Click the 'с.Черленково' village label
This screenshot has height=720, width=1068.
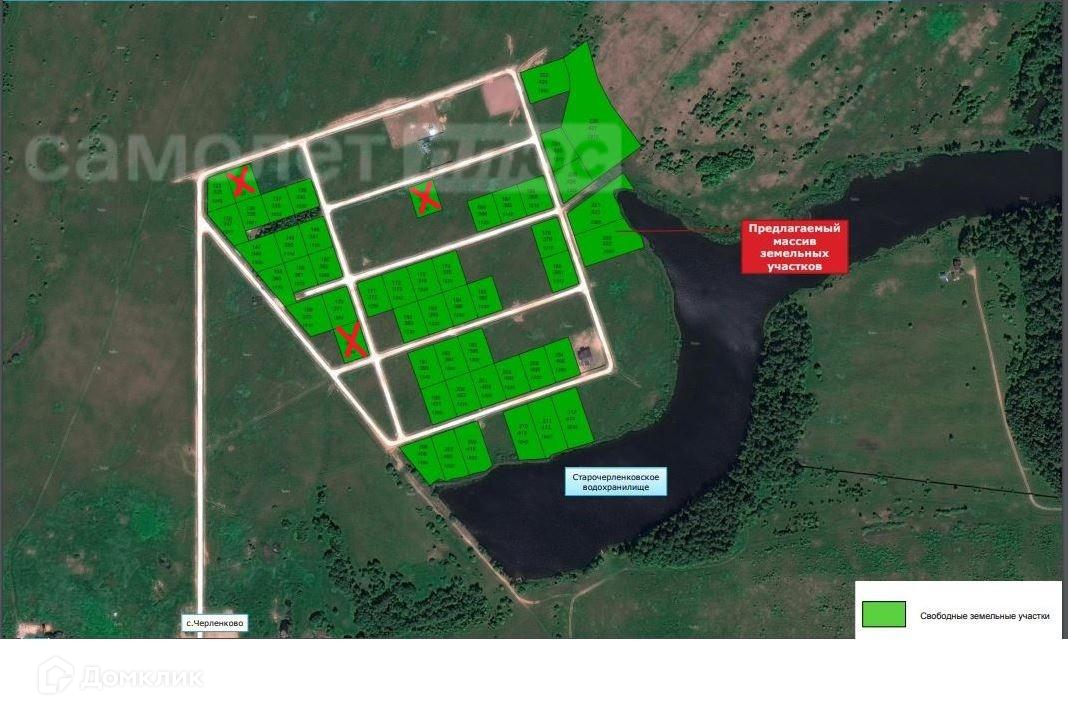tap(214, 623)
